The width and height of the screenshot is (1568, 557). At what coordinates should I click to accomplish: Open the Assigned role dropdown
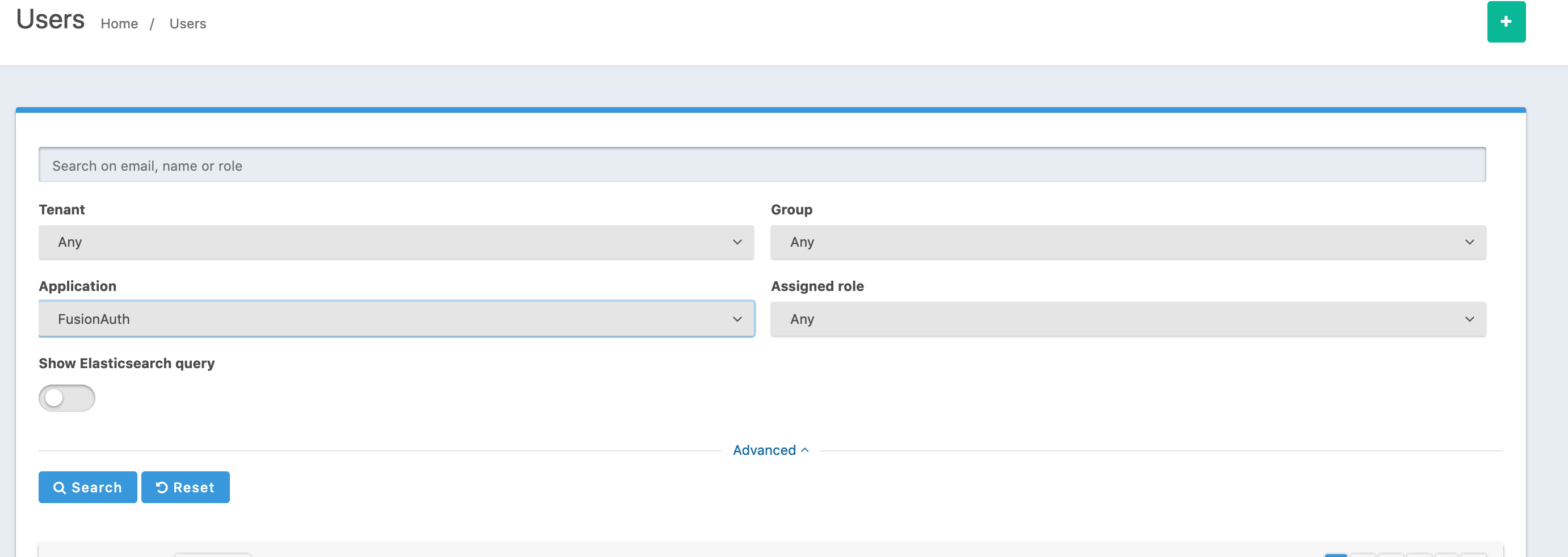pyautogui.click(x=1128, y=319)
